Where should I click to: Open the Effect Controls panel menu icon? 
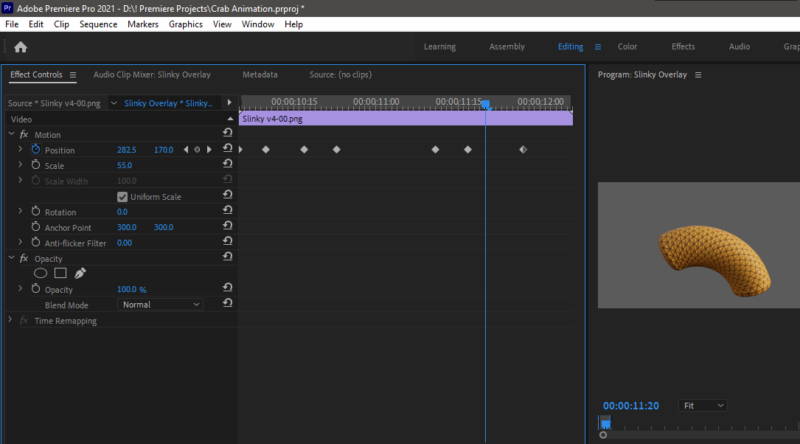(73, 75)
